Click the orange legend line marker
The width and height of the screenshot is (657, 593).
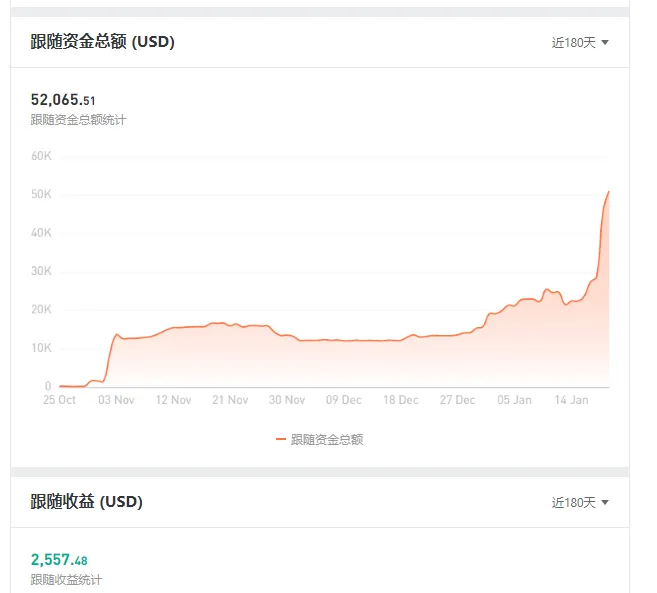click(x=281, y=439)
